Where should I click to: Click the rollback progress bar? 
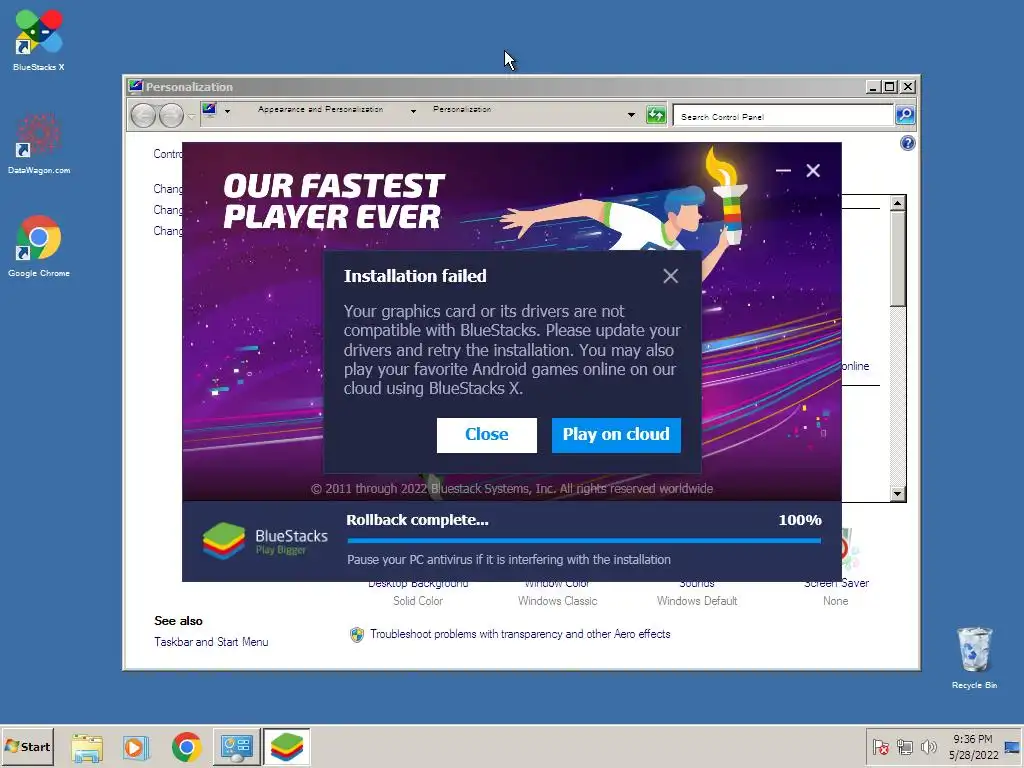tap(584, 540)
